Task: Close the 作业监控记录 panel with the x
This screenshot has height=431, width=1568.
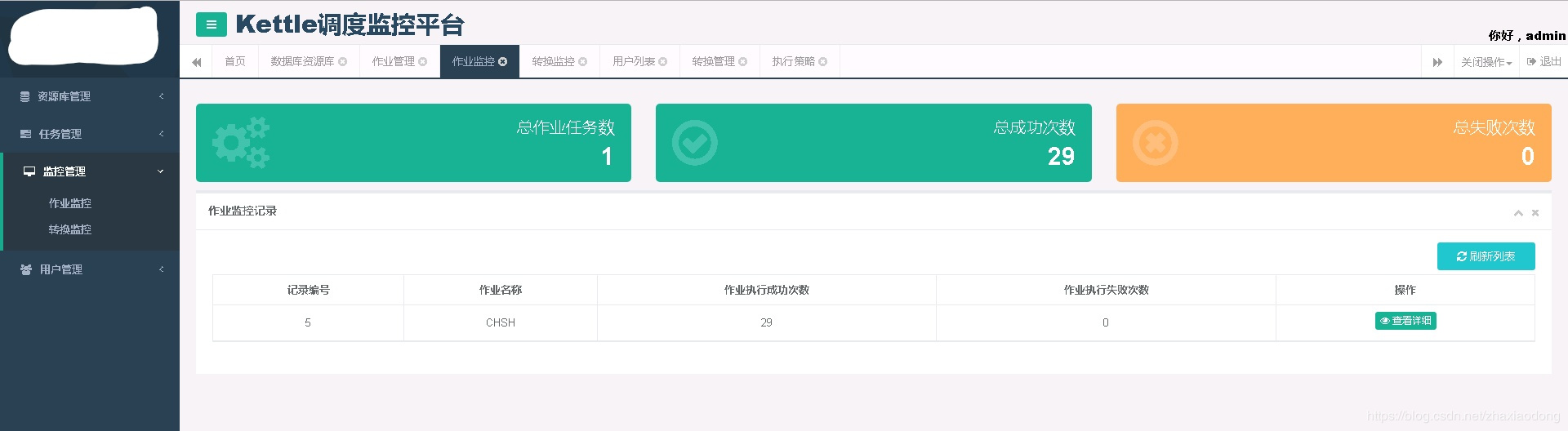Action: coord(1535,213)
